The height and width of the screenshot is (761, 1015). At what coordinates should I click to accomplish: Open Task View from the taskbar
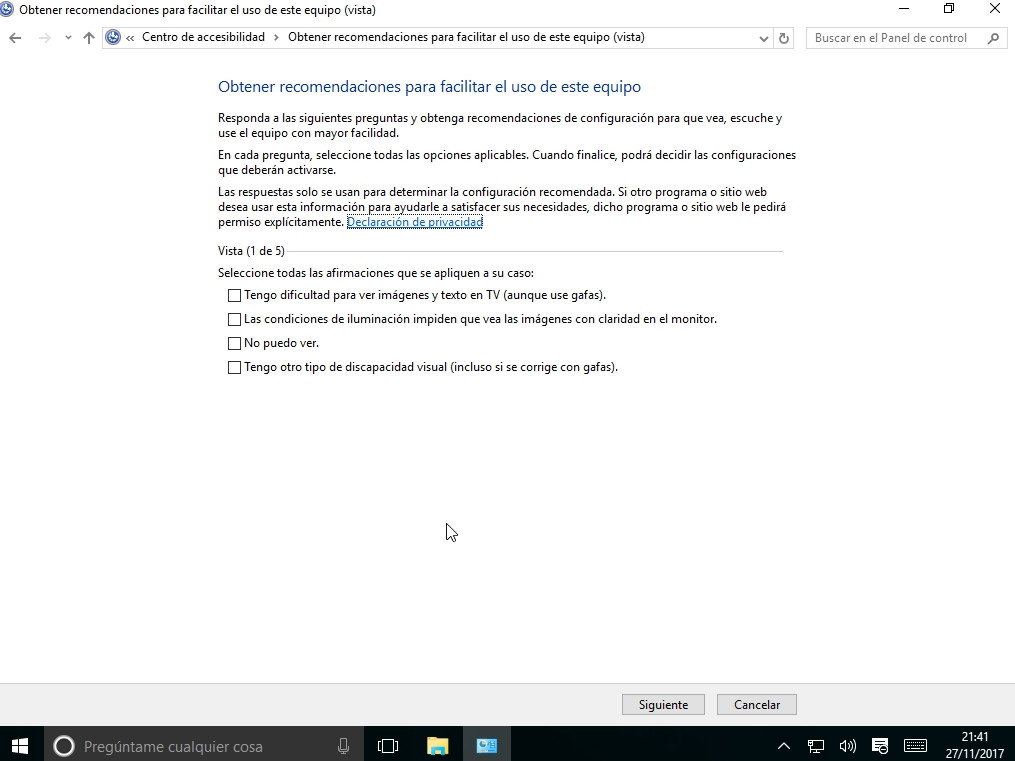[388, 745]
